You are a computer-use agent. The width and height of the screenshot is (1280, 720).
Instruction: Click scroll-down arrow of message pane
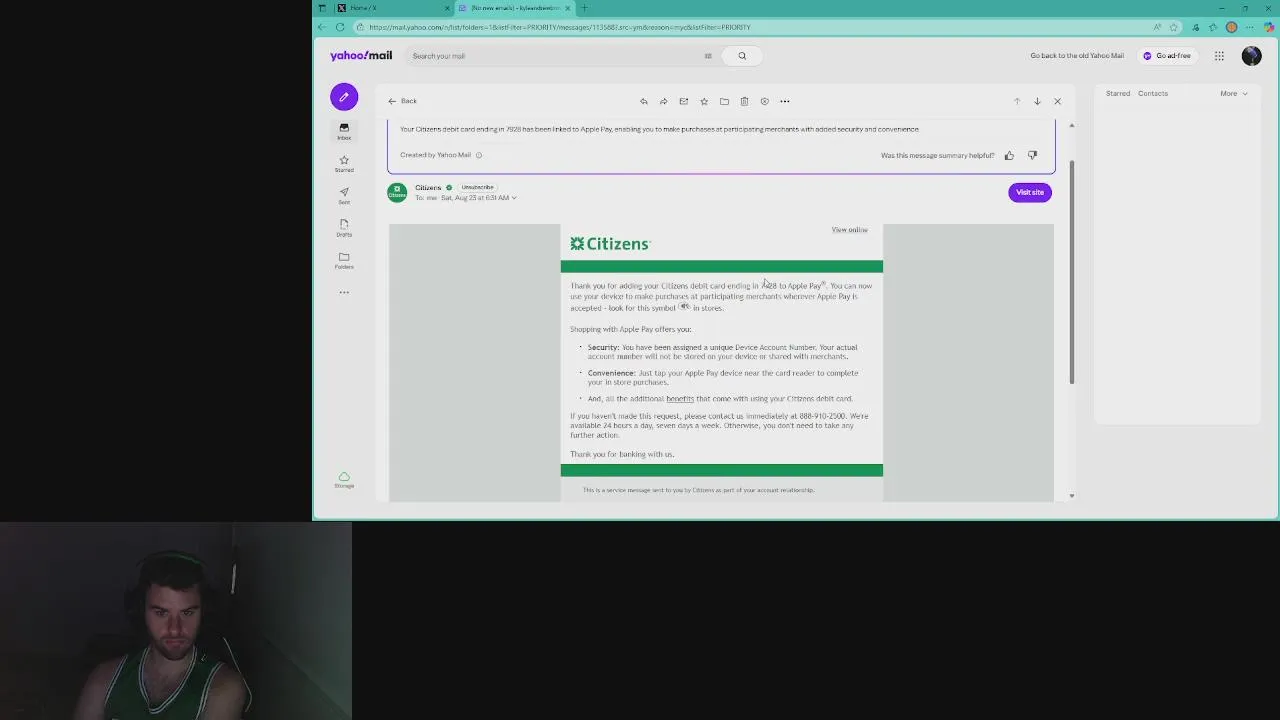(1071, 496)
